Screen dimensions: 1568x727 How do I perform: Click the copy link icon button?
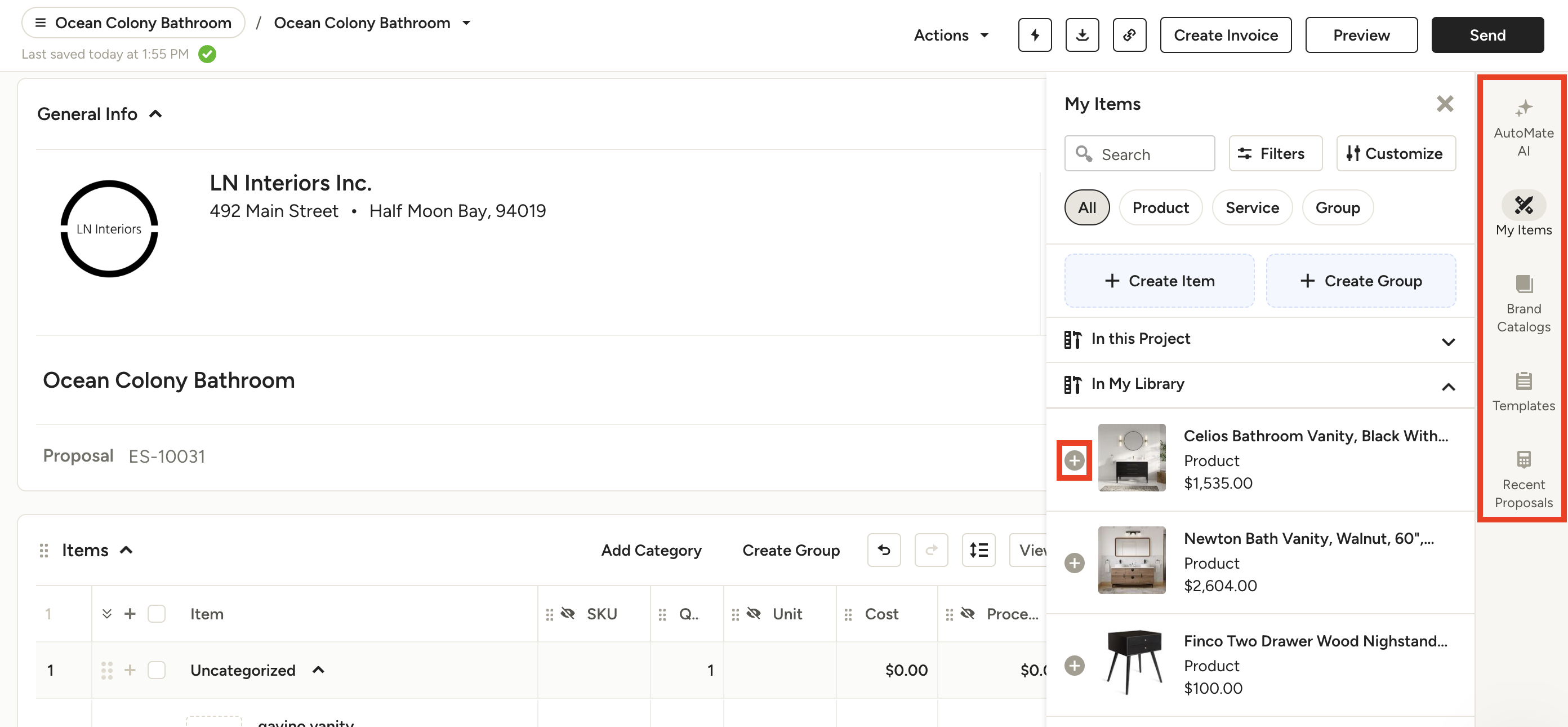[x=1129, y=36]
